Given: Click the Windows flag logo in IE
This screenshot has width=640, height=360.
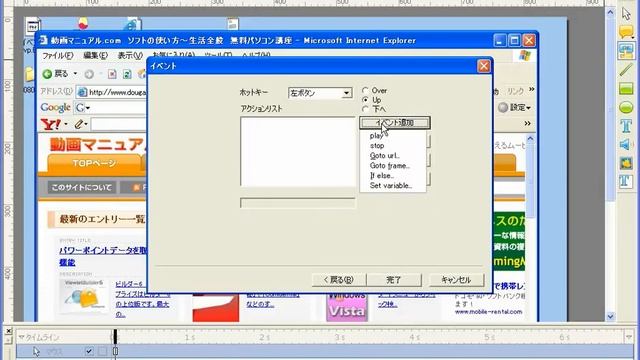Looking at the screenshot, I should (x=525, y=55).
